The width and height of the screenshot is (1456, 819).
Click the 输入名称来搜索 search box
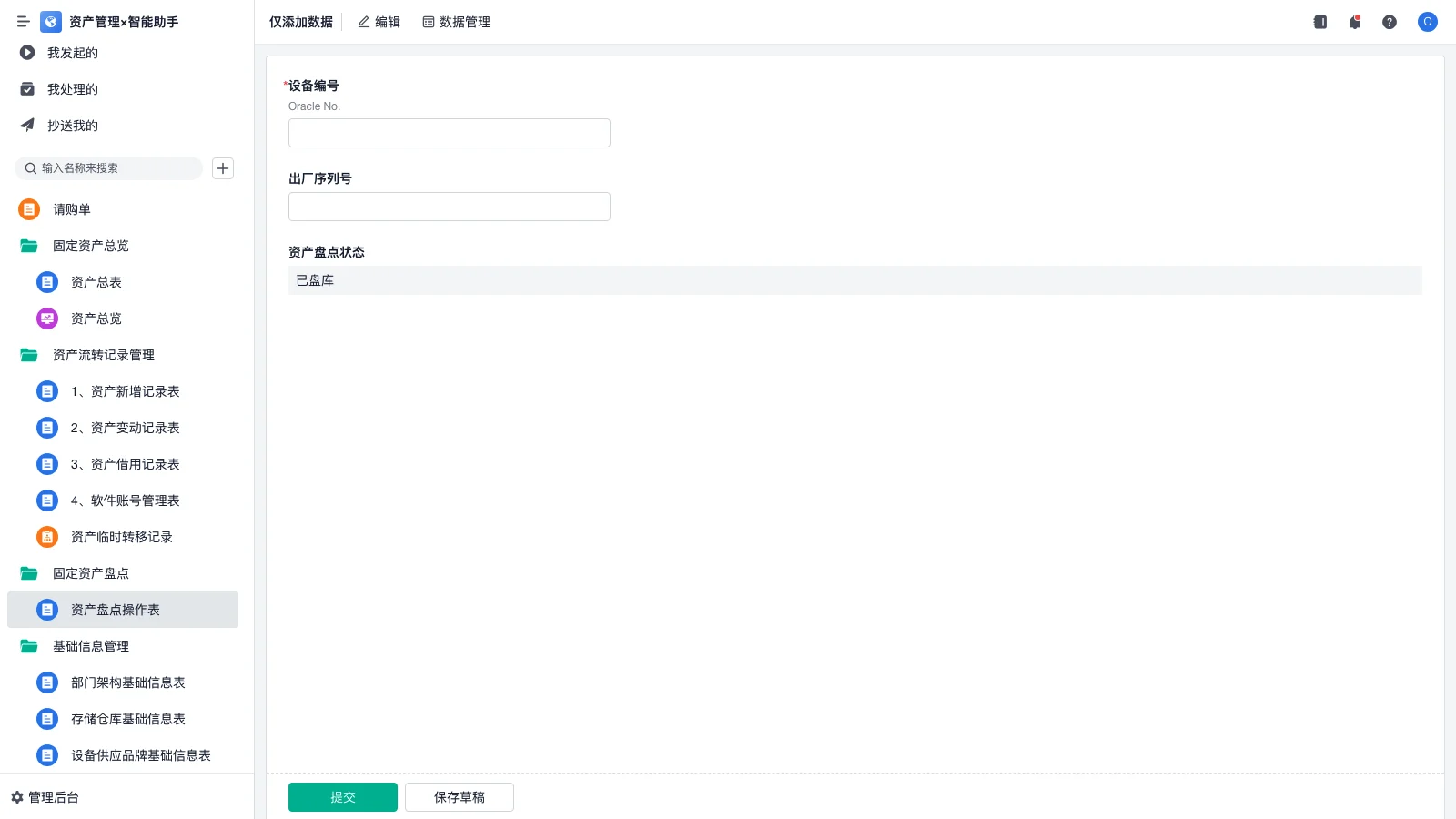(109, 168)
